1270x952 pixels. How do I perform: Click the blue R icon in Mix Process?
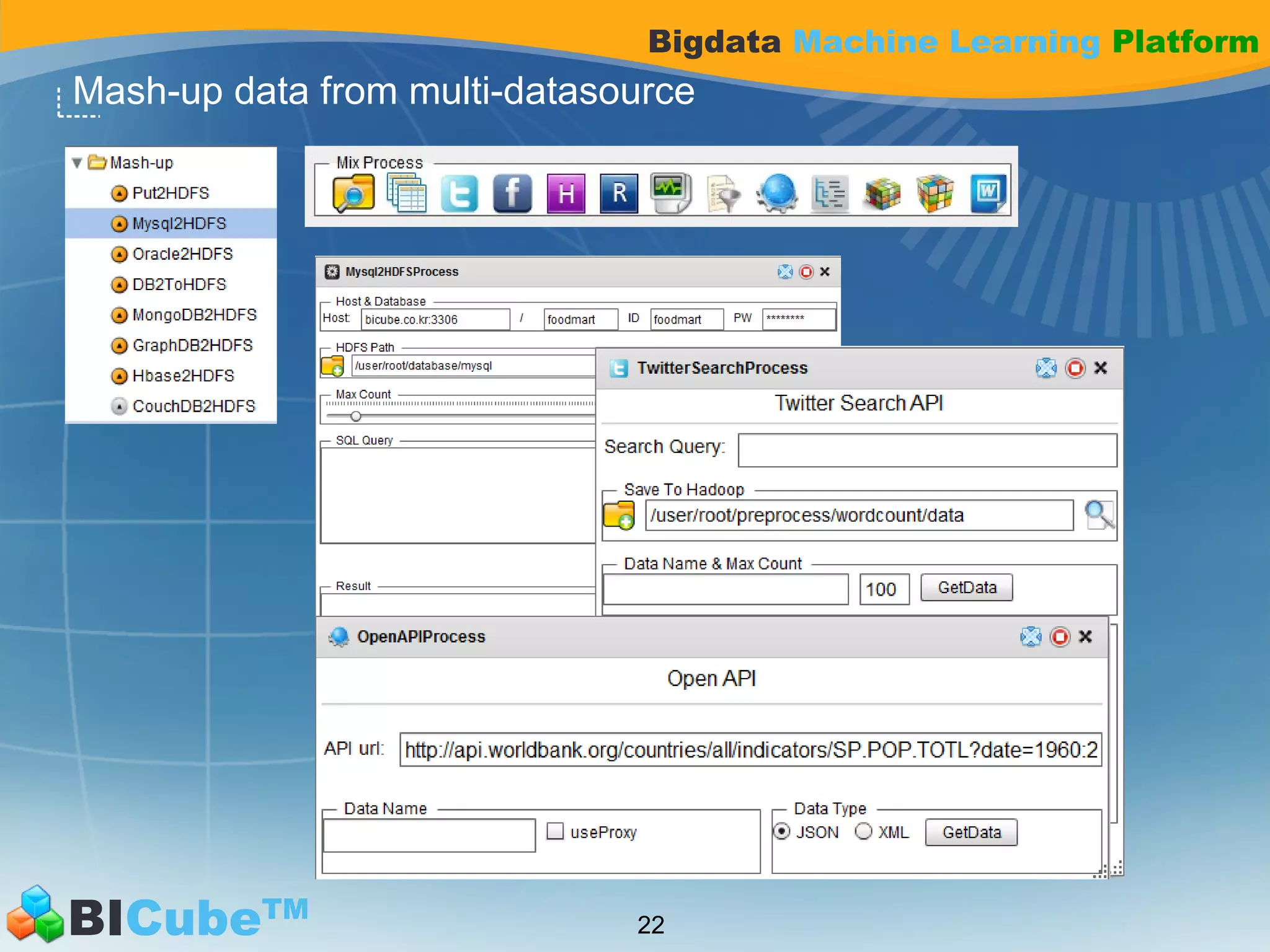point(619,193)
